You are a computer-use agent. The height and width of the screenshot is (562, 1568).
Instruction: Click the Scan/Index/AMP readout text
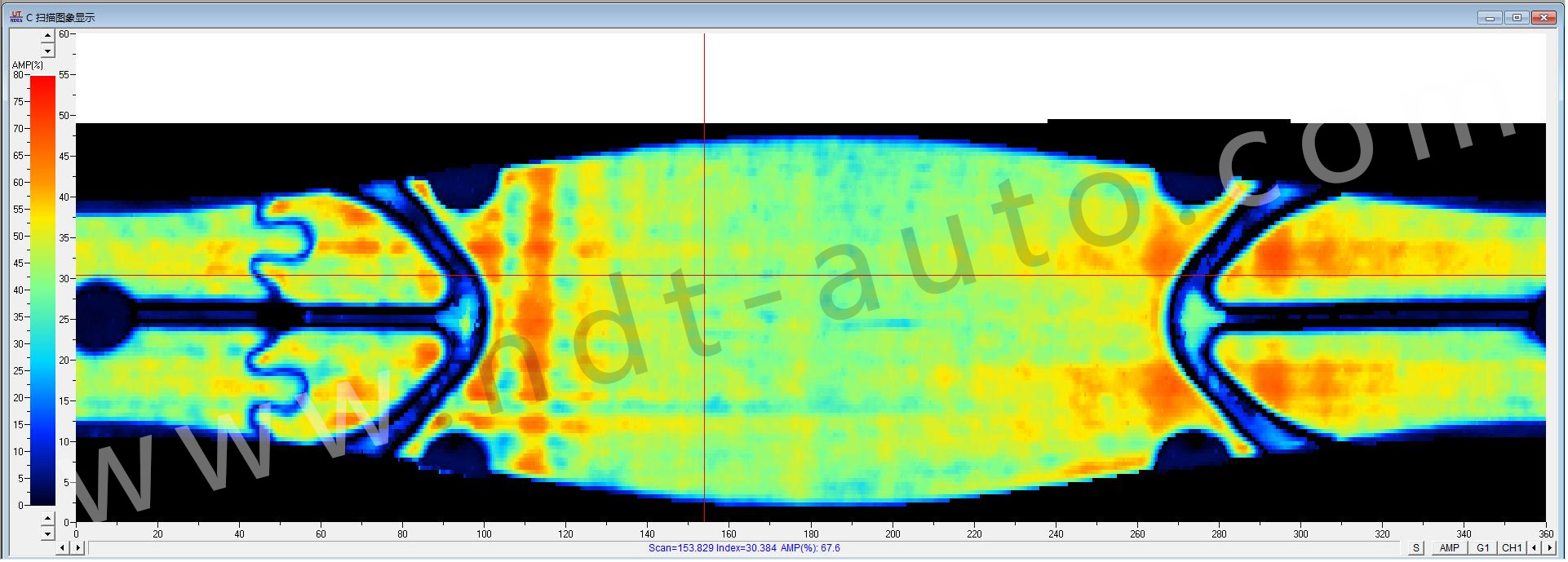click(743, 548)
